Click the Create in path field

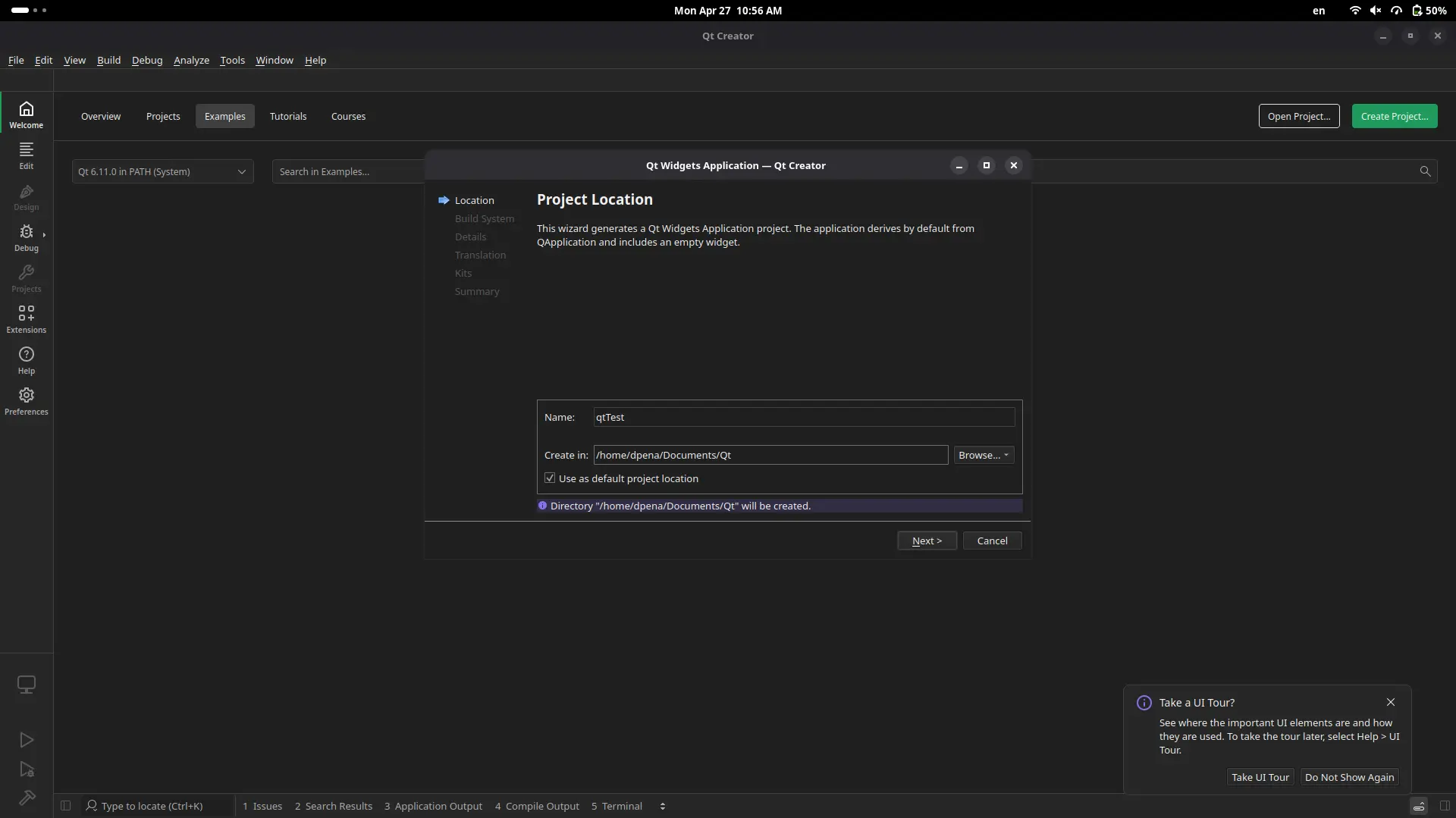coord(770,455)
